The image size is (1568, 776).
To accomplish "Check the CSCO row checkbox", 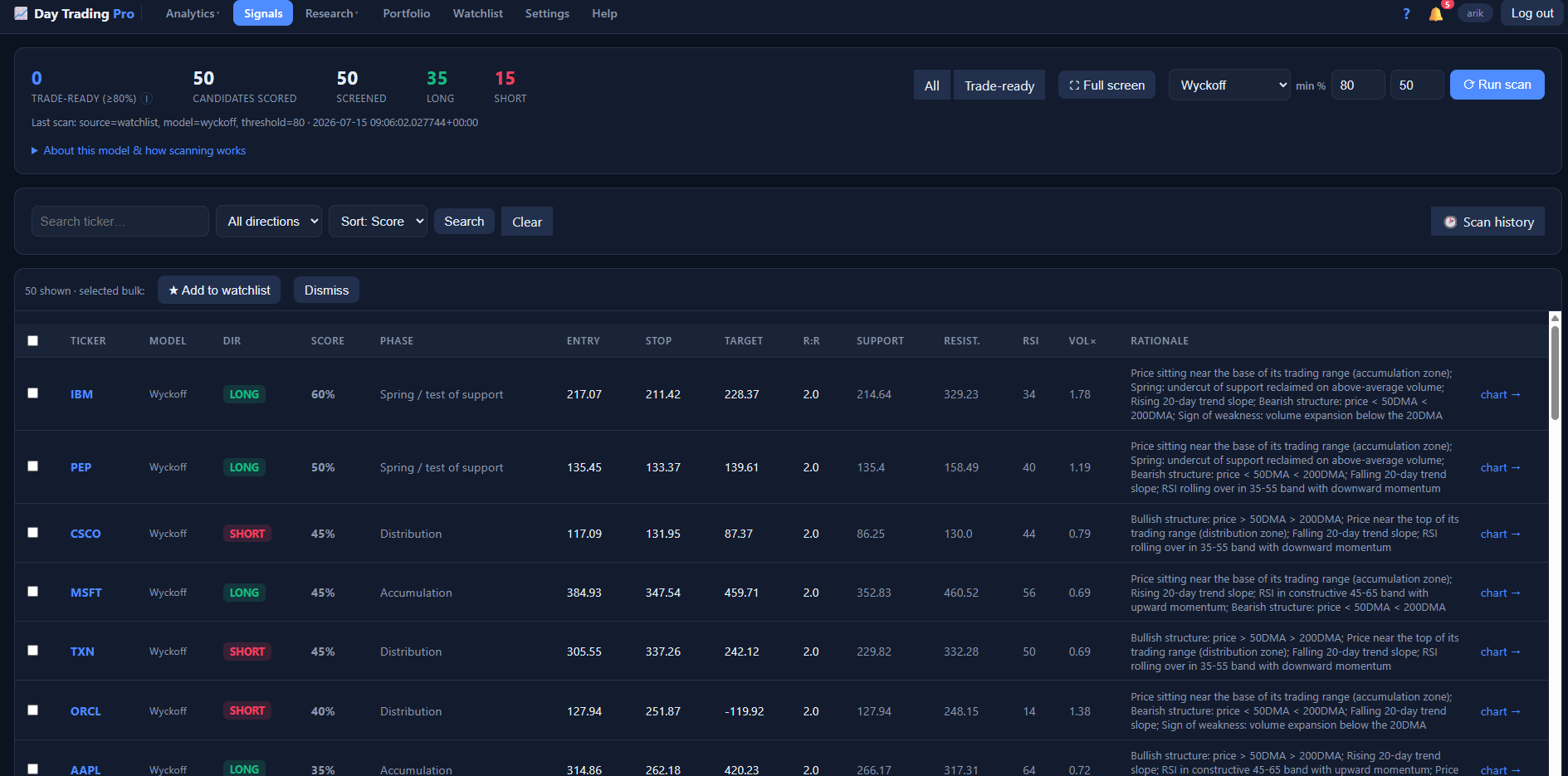I will coord(33,533).
